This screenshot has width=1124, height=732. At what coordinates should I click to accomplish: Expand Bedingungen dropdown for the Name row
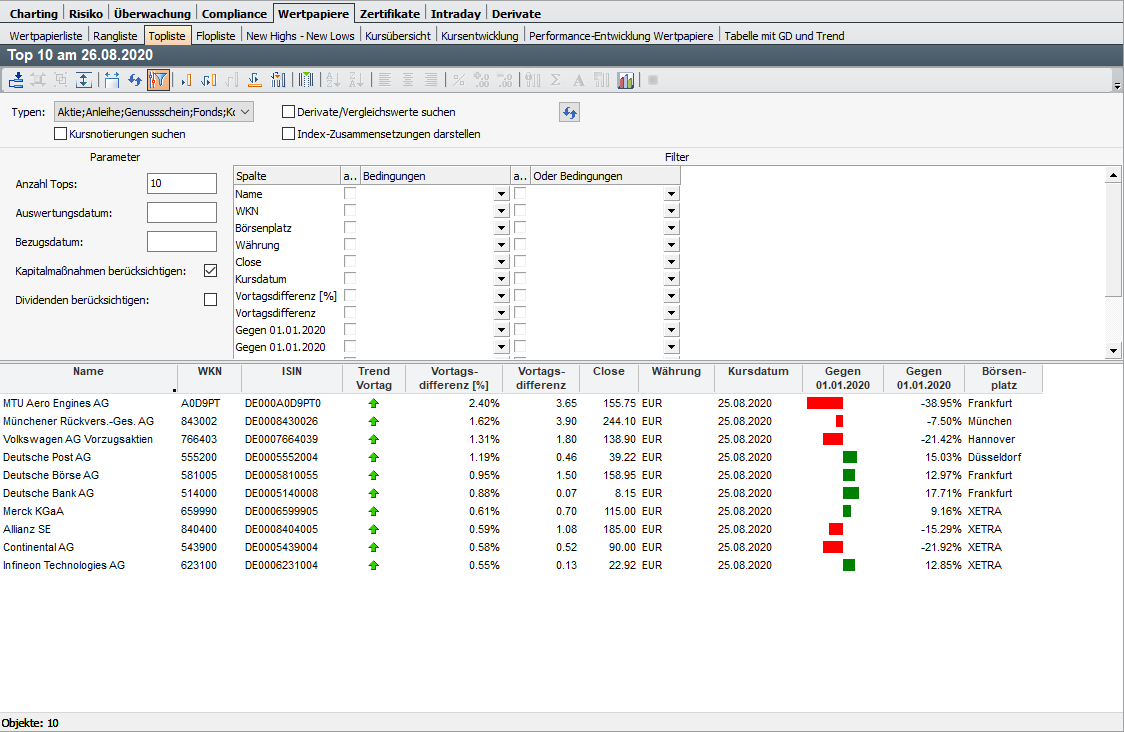click(x=500, y=194)
